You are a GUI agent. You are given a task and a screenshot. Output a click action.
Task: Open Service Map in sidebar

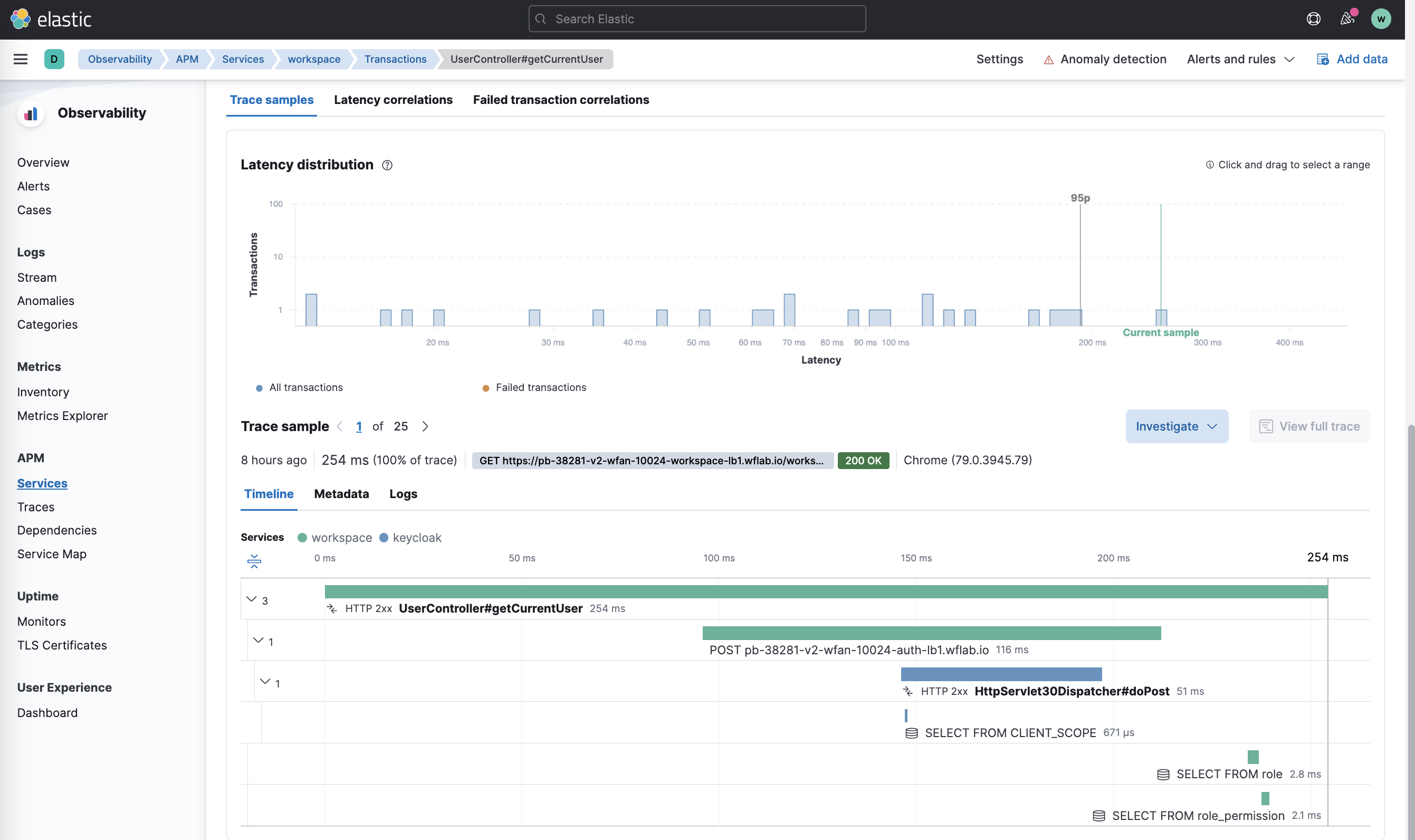coord(52,554)
